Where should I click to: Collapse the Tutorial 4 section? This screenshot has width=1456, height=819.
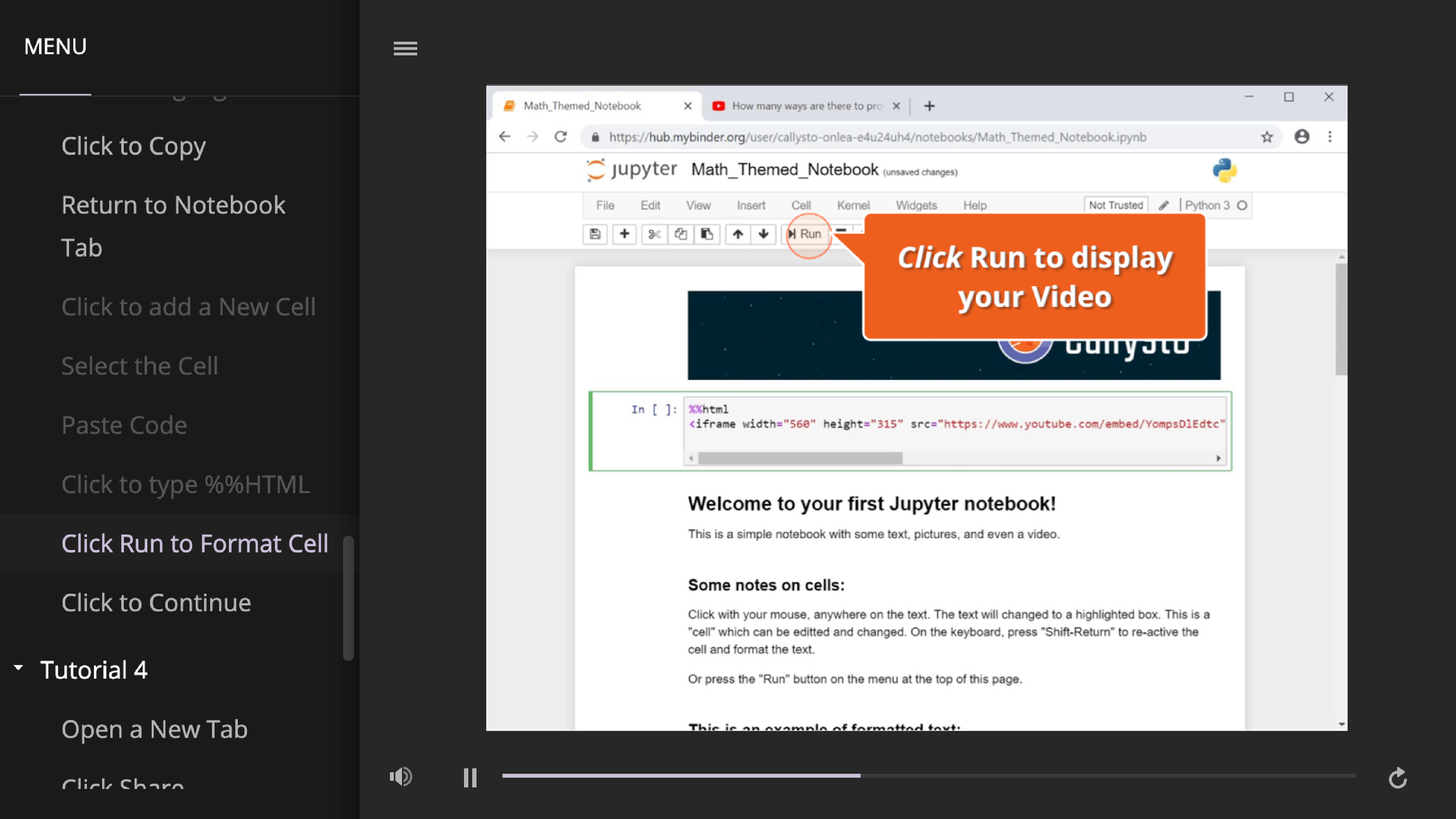click(19, 669)
